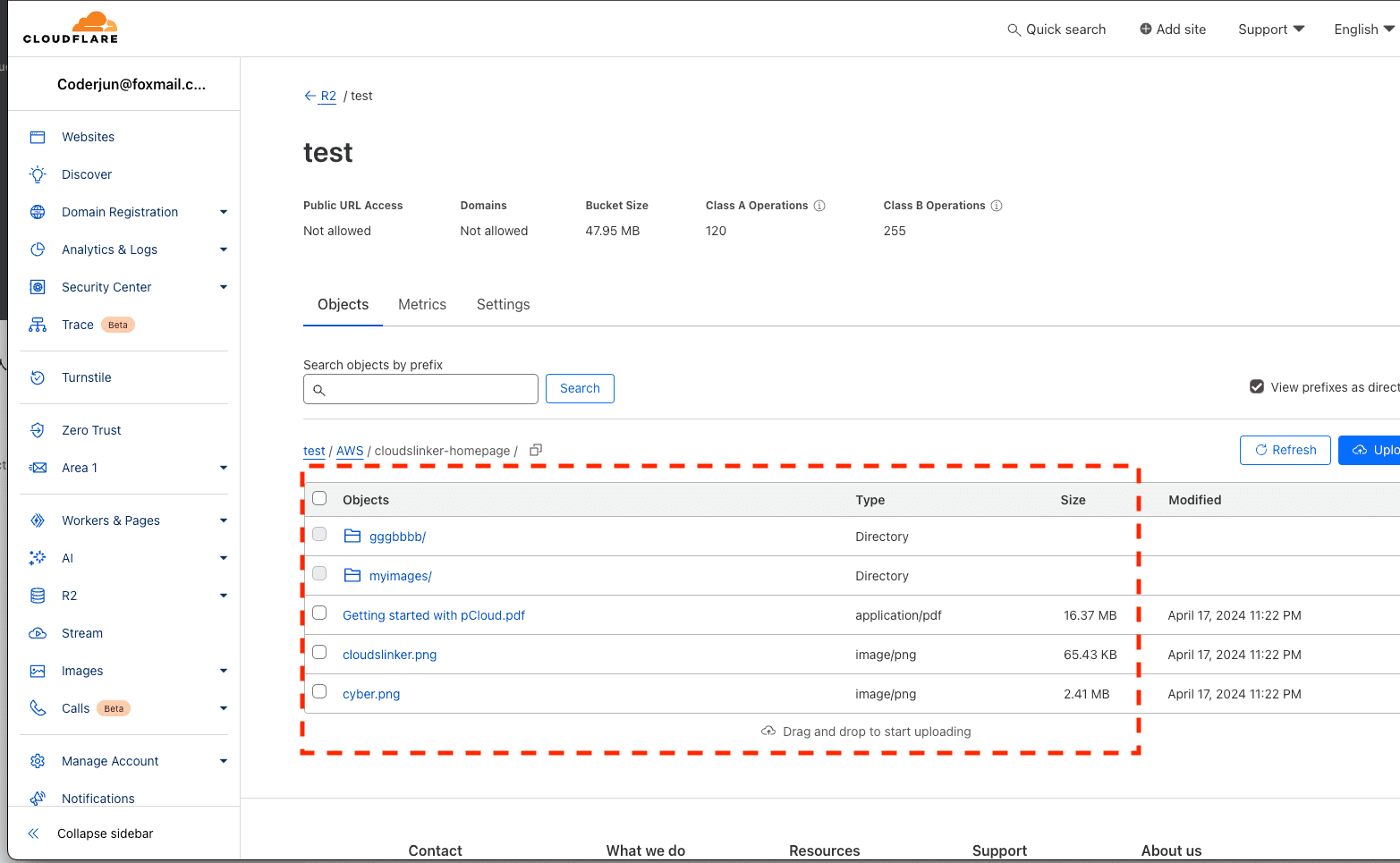Expand Analytics & Logs arrow
1400x863 pixels.
click(x=224, y=250)
